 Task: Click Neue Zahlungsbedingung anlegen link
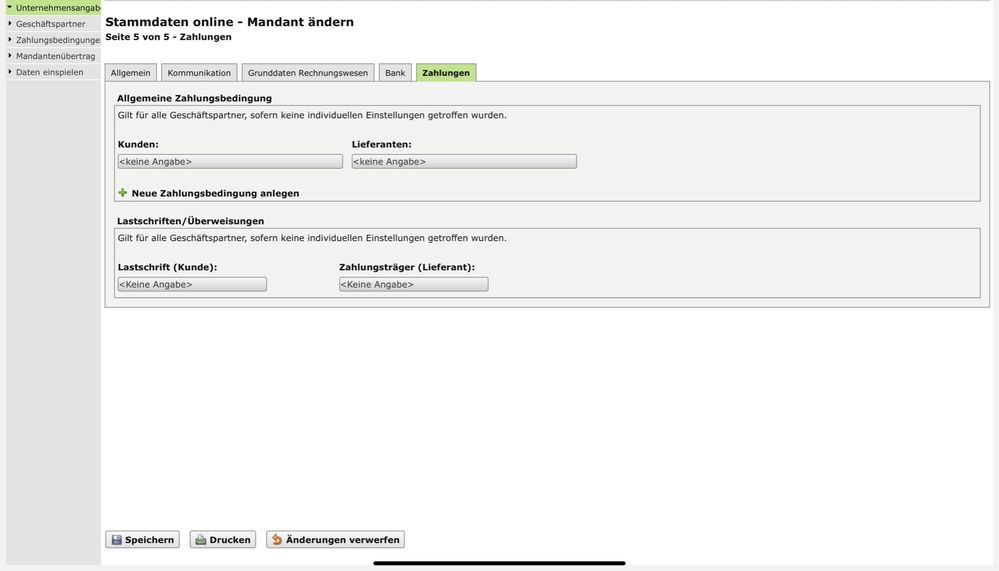tap(215, 193)
